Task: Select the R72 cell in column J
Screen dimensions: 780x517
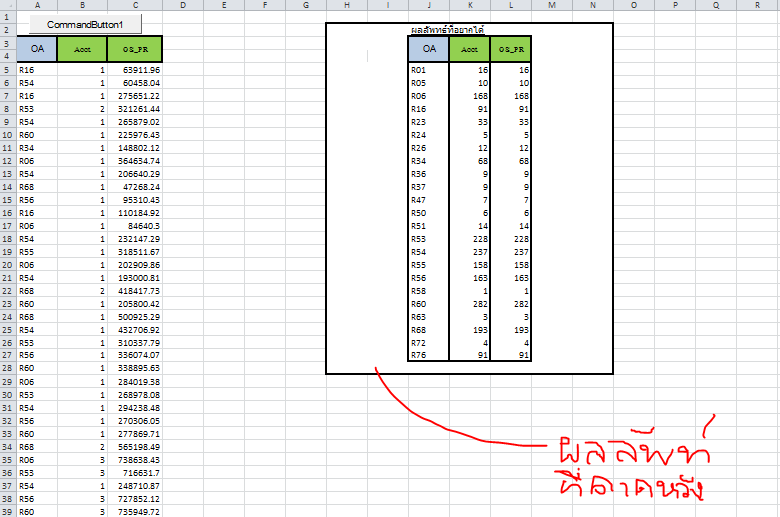Action: pos(428,342)
